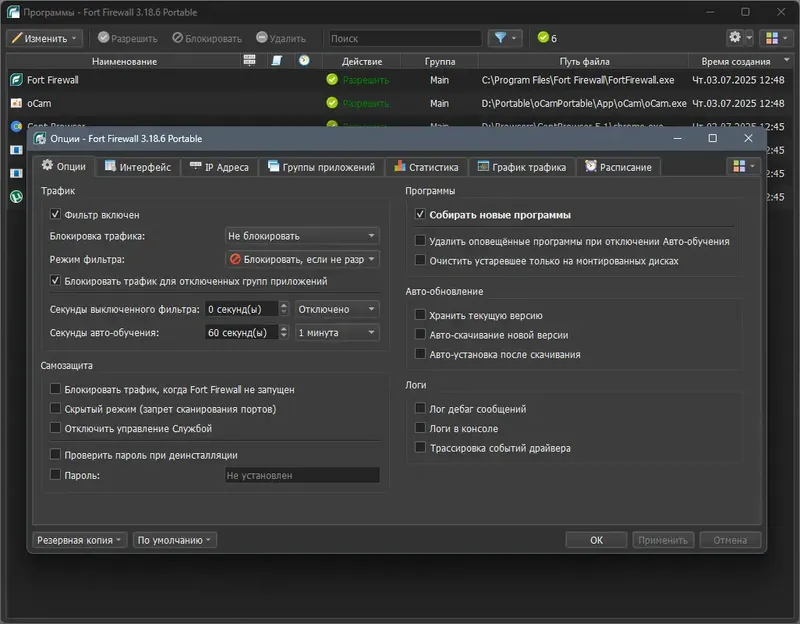Click the filter funnel icon in toolbar
Viewport: 800px width, 624px height.
pyautogui.click(x=501, y=38)
